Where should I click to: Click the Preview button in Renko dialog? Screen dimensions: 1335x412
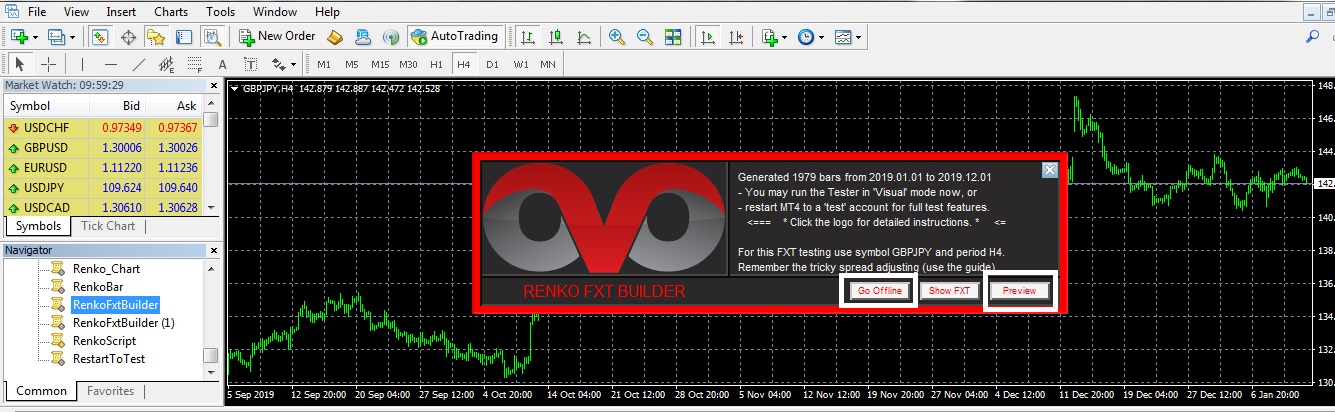pos(1019,291)
